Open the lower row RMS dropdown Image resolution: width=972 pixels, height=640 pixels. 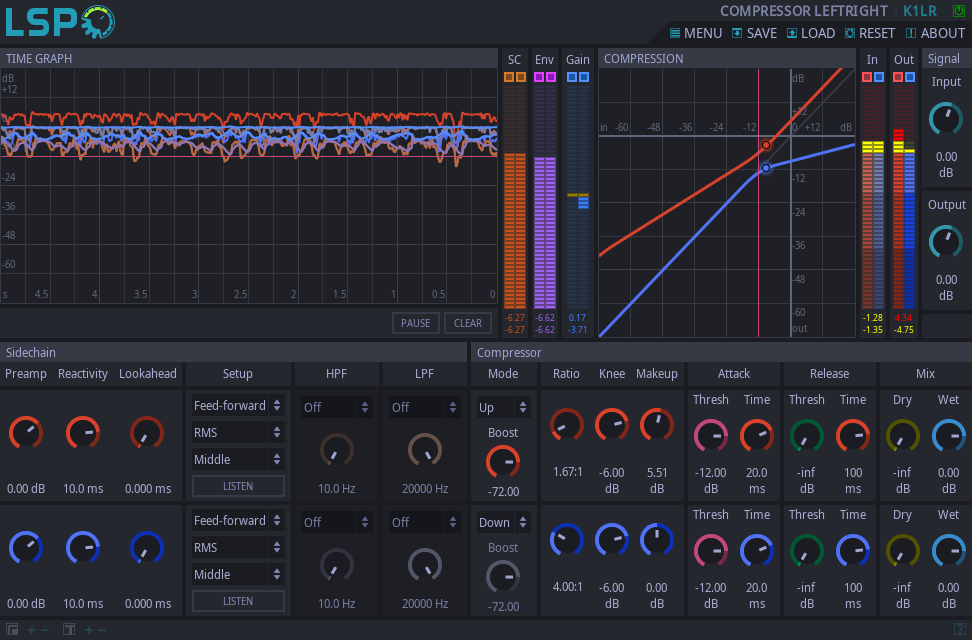(x=238, y=548)
